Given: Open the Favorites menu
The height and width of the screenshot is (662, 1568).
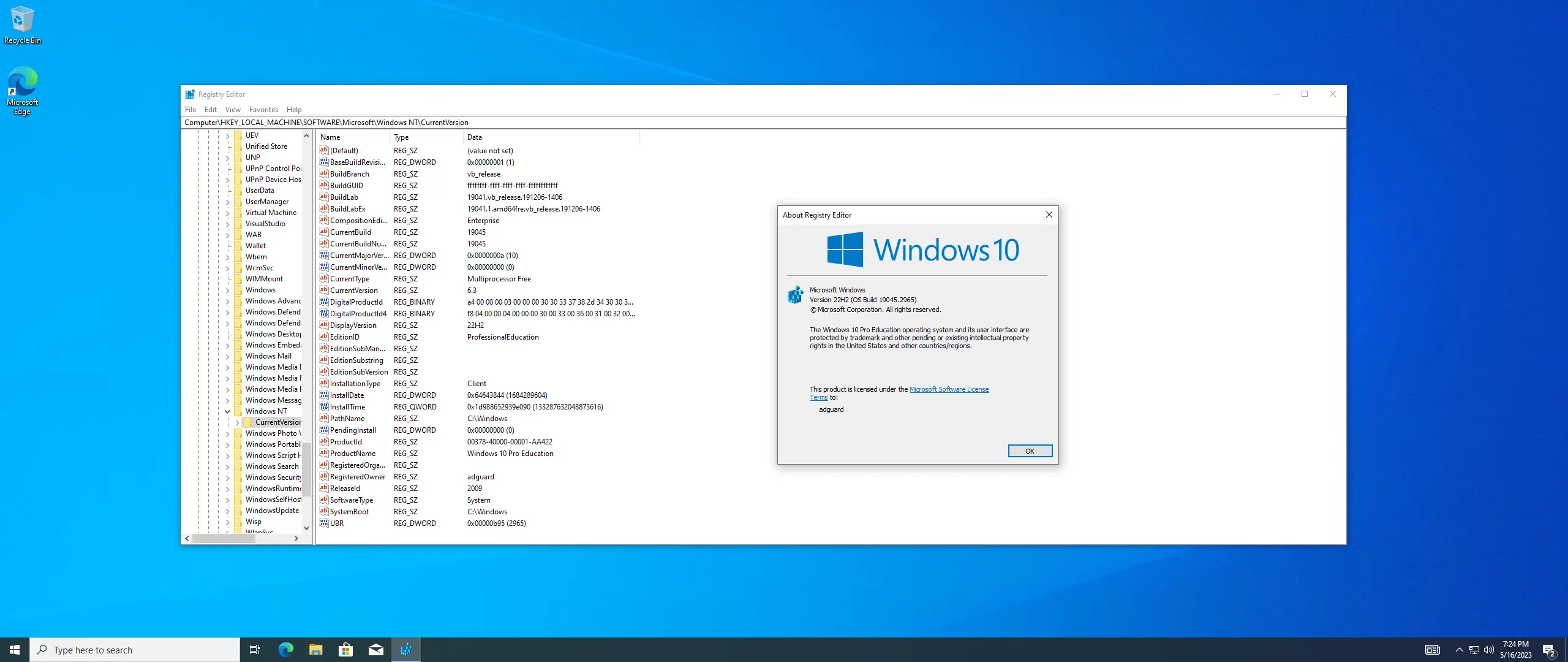Looking at the screenshot, I should 263,110.
